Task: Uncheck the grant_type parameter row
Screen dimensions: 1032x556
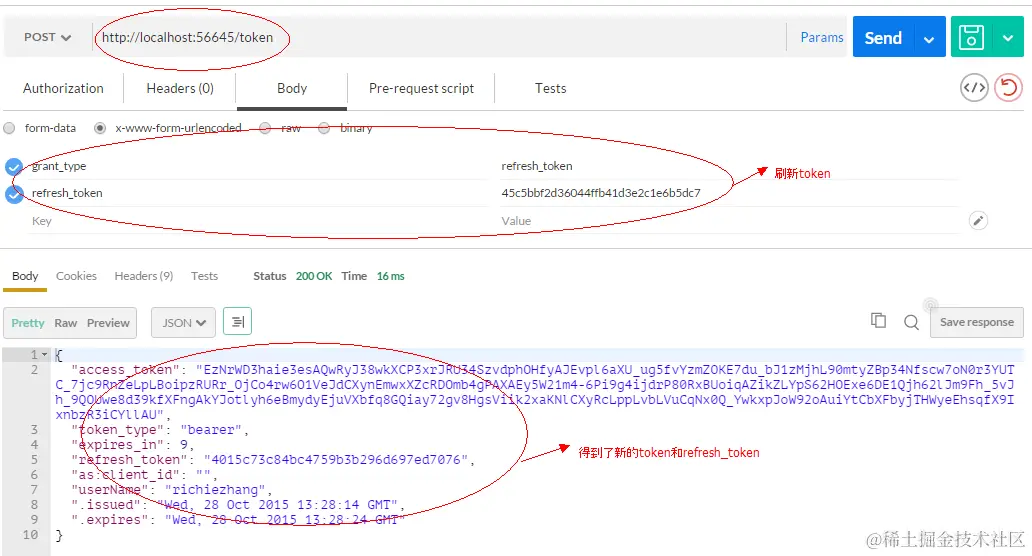Action: coord(14,166)
